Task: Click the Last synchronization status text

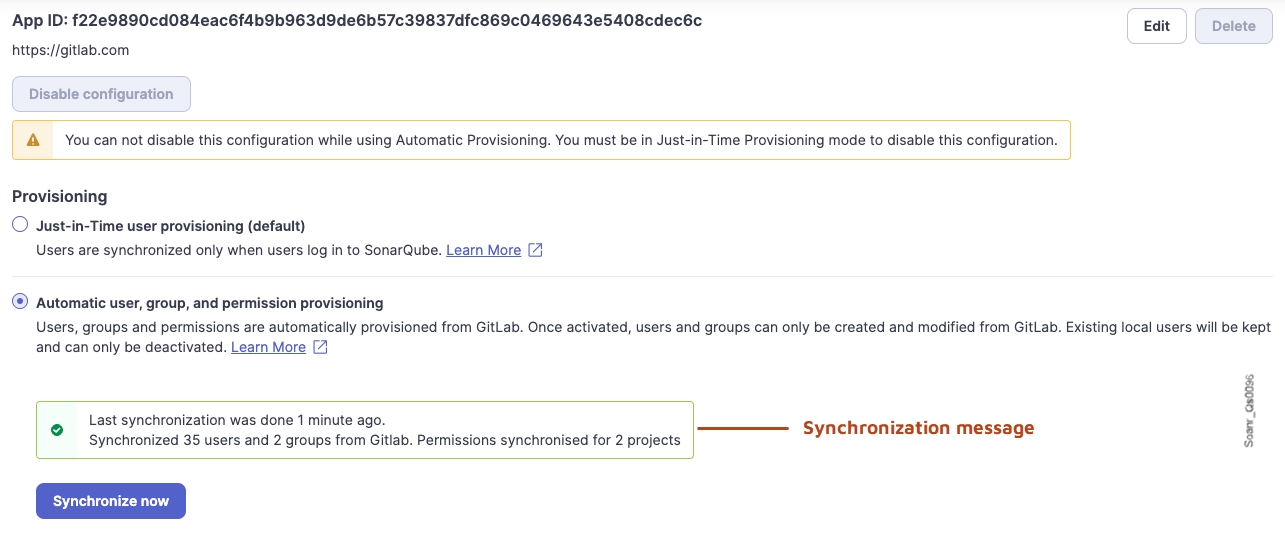Action: tap(237, 420)
